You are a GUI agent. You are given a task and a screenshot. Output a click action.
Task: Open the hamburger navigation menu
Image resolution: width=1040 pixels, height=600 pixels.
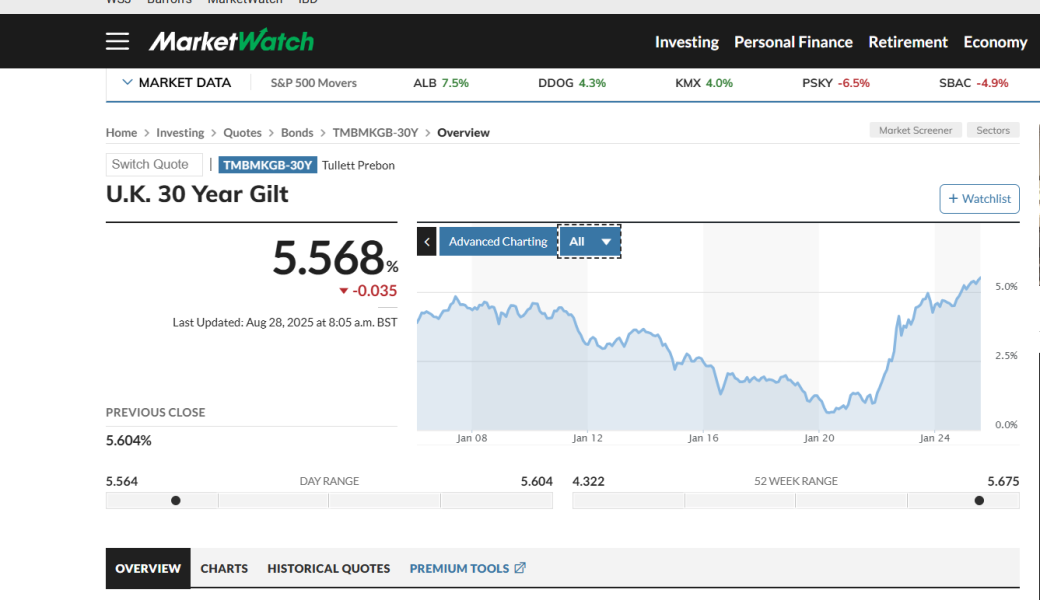coord(117,41)
